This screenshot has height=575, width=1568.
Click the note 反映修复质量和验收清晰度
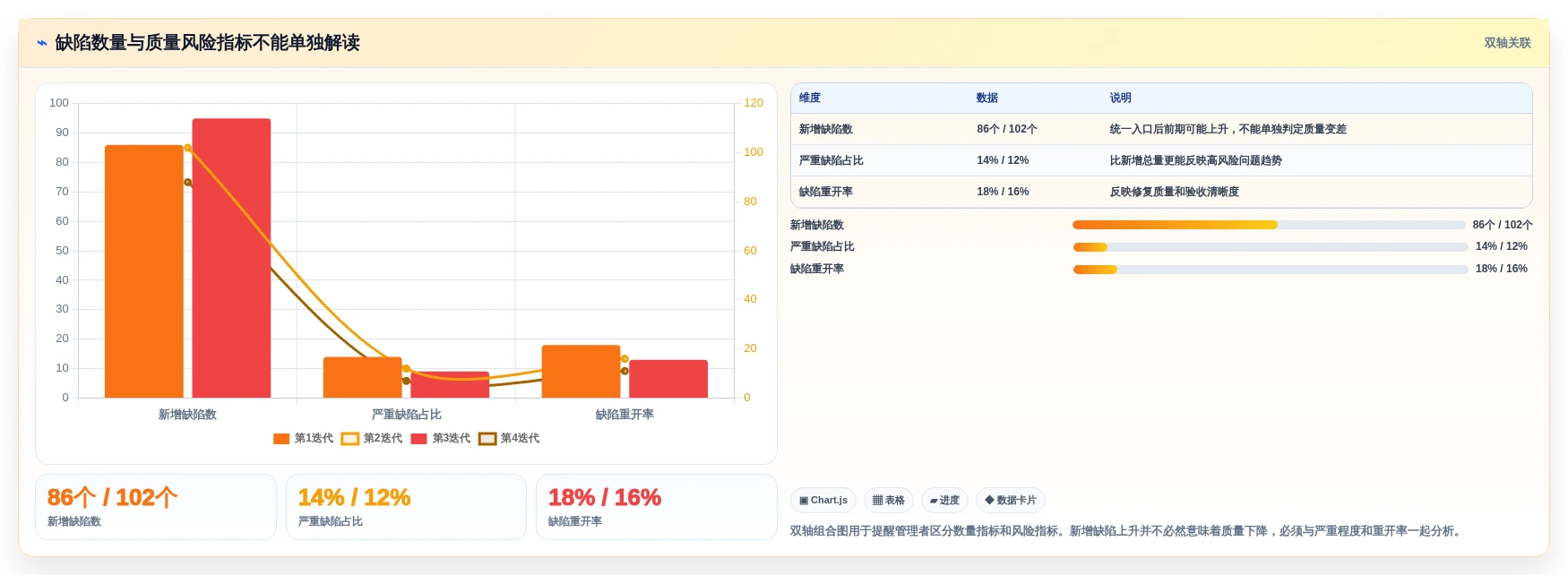tap(1174, 192)
